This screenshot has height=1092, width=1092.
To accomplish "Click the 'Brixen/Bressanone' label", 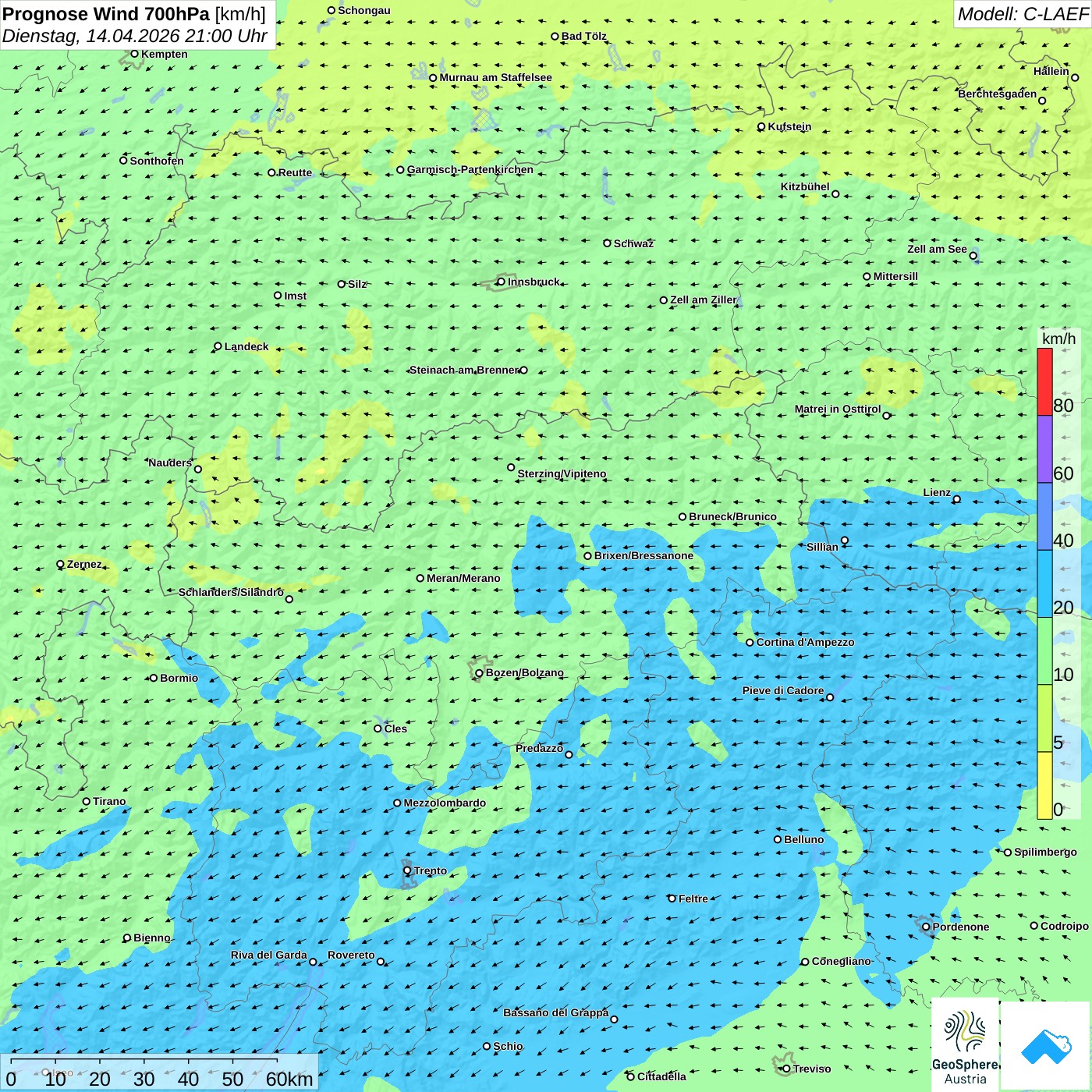I will (643, 555).
